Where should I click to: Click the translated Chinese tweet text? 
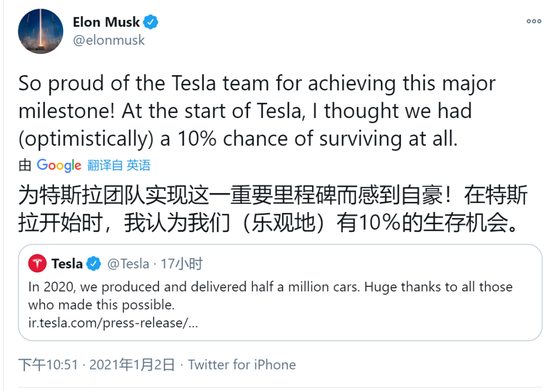click(x=273, y=209)
